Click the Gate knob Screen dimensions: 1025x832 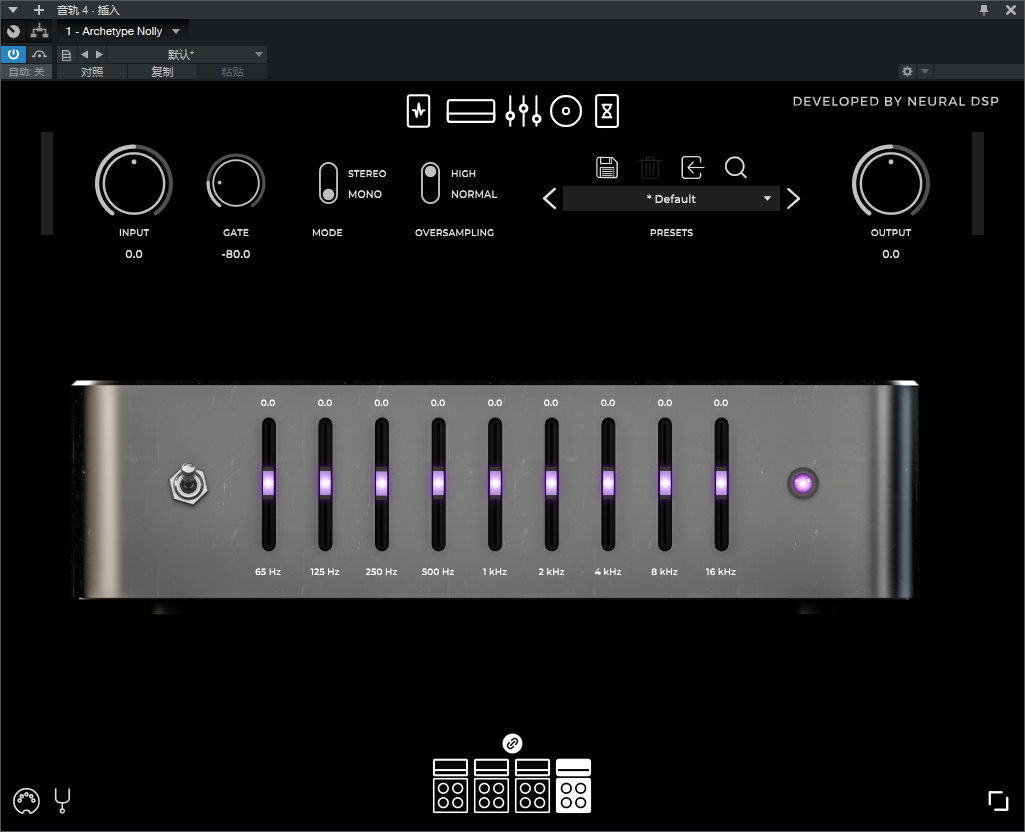pyautogui.click(x=235, y=182)
